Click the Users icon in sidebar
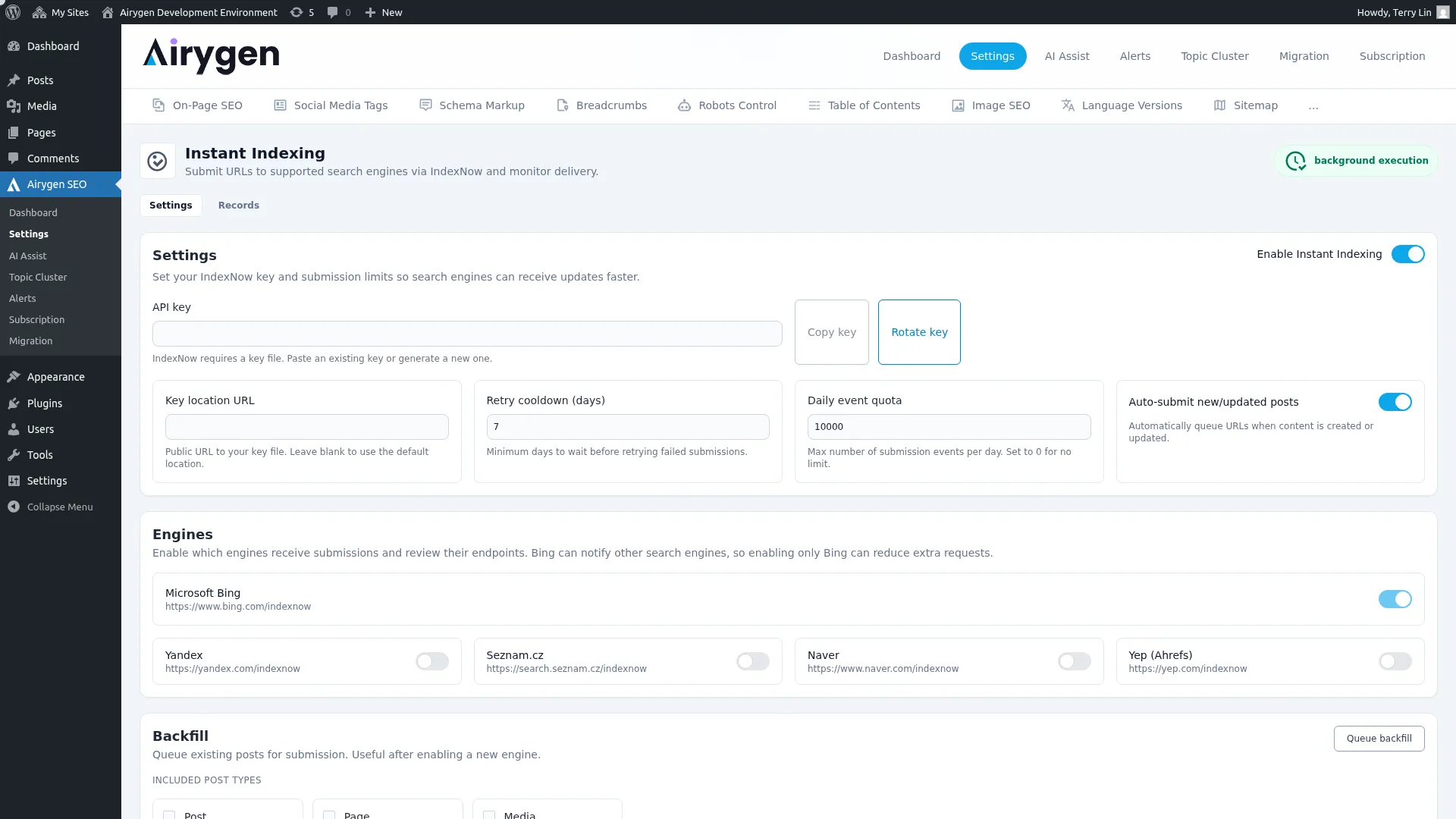This screenshot has width=1456, height=819. coord(14,429)
